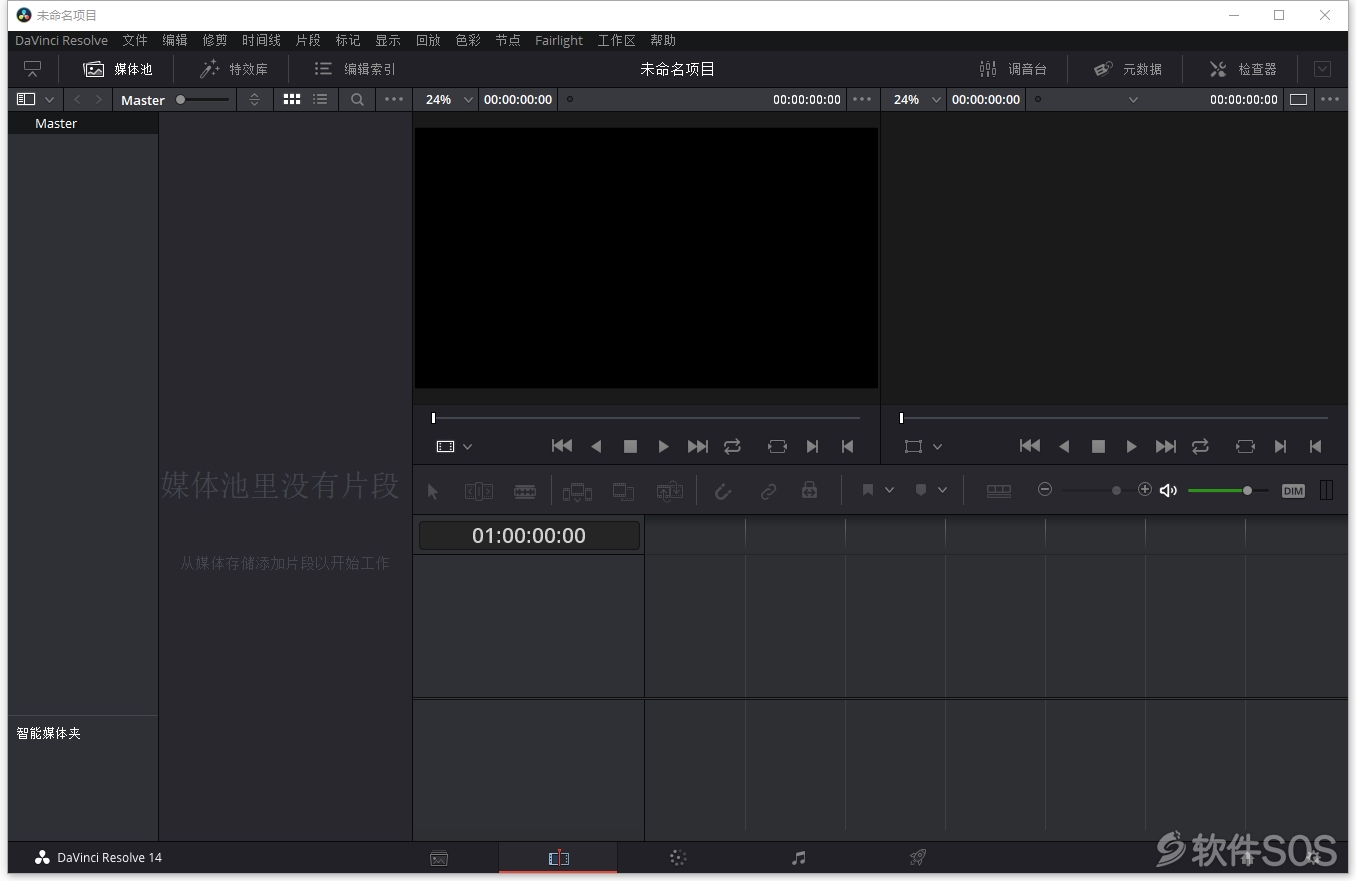Screen dimensions: 1356x881
Task: Expand the panel arrow beside 检查器
Action: click(x=1322, y=69)
